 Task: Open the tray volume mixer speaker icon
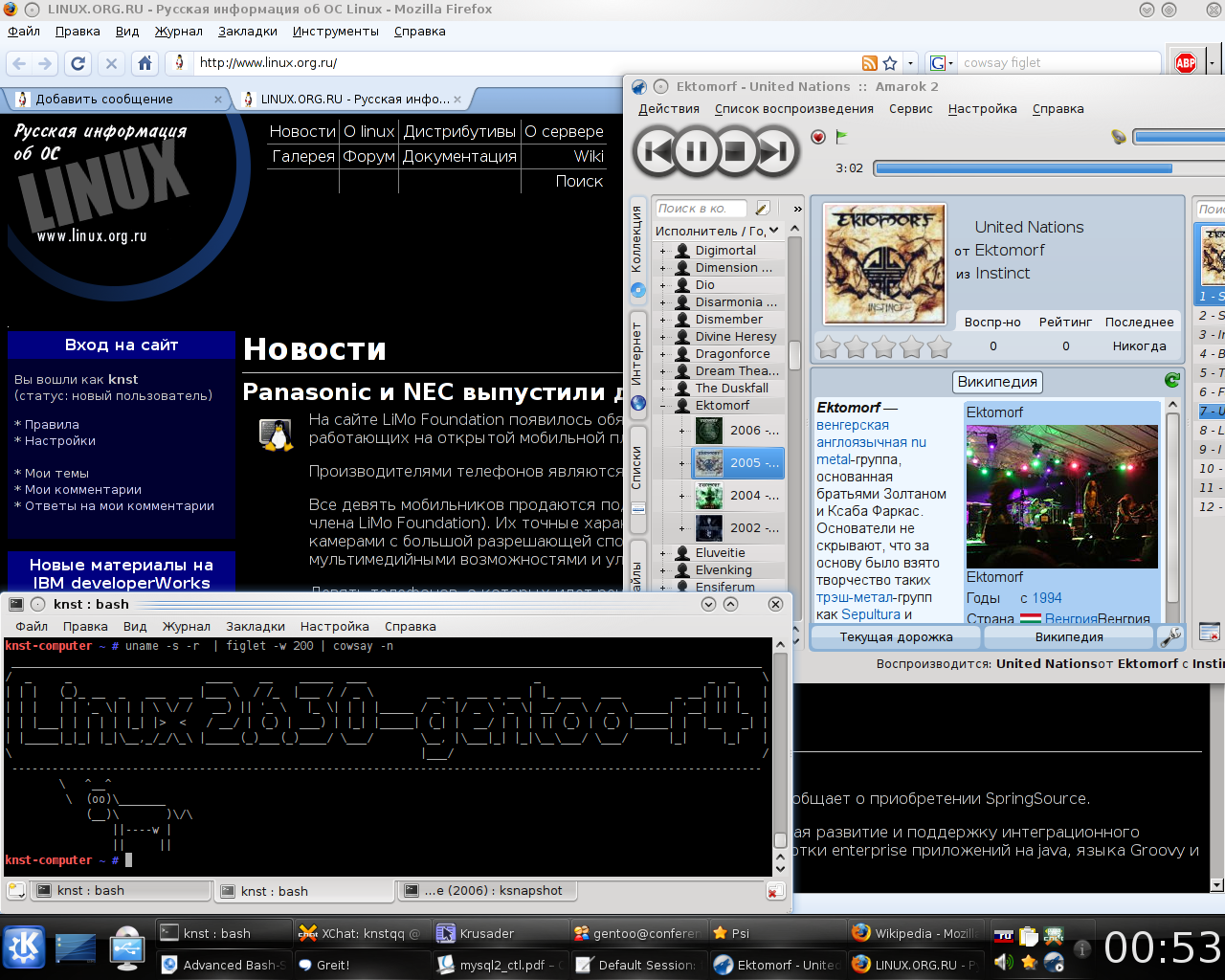coord(1003,962)
